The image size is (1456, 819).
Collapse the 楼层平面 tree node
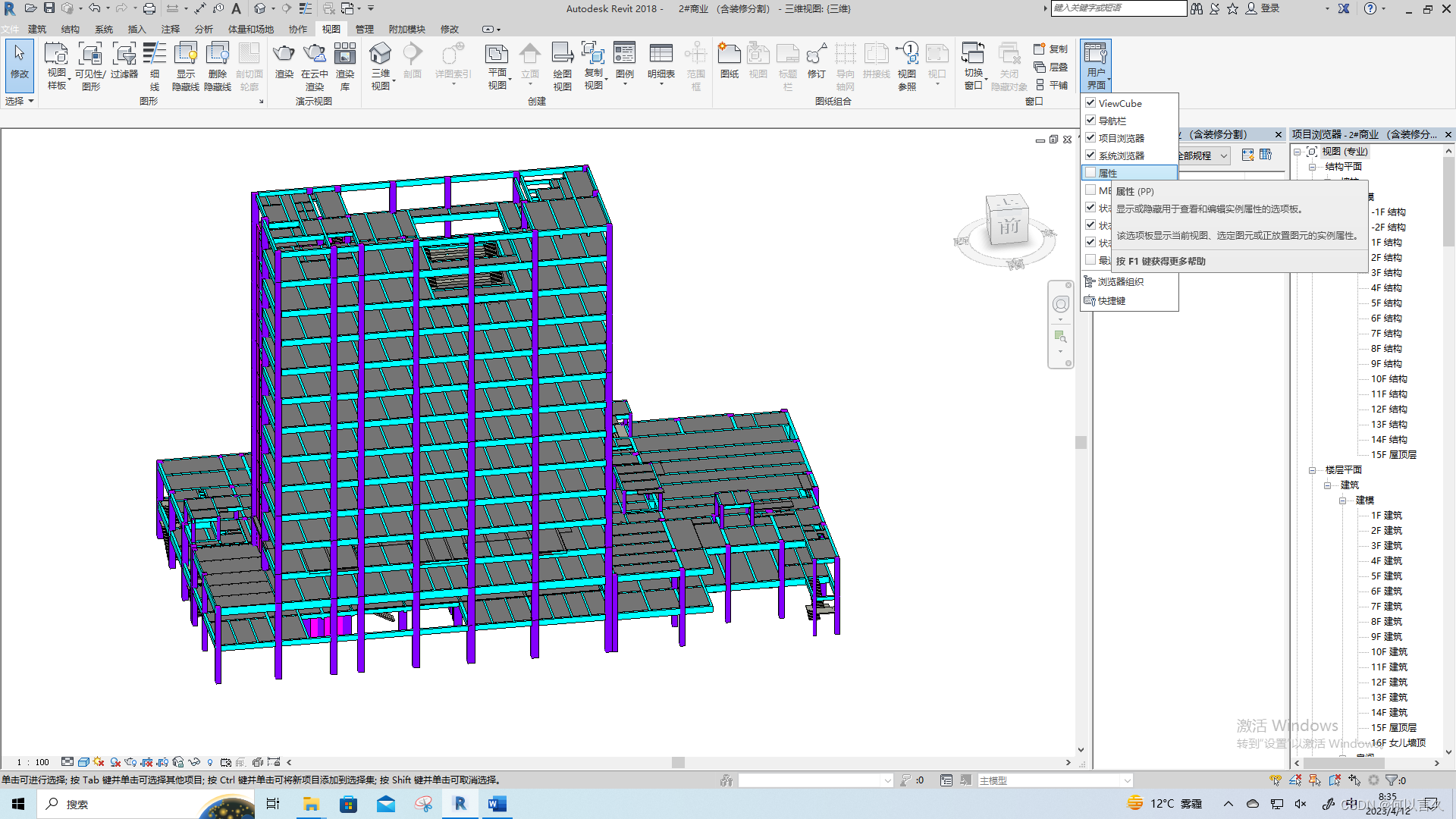(x=1313, y=470)
